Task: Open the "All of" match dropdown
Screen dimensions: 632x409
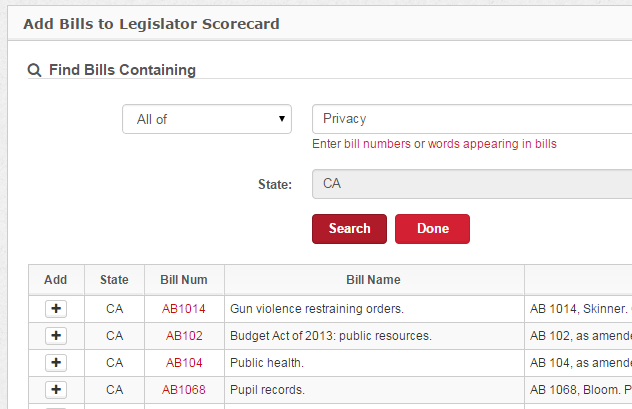Action: click(207, 119)
